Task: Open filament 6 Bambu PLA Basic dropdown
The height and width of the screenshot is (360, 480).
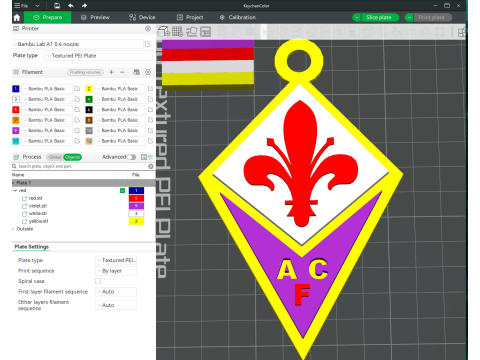Action: pos(120,110)
